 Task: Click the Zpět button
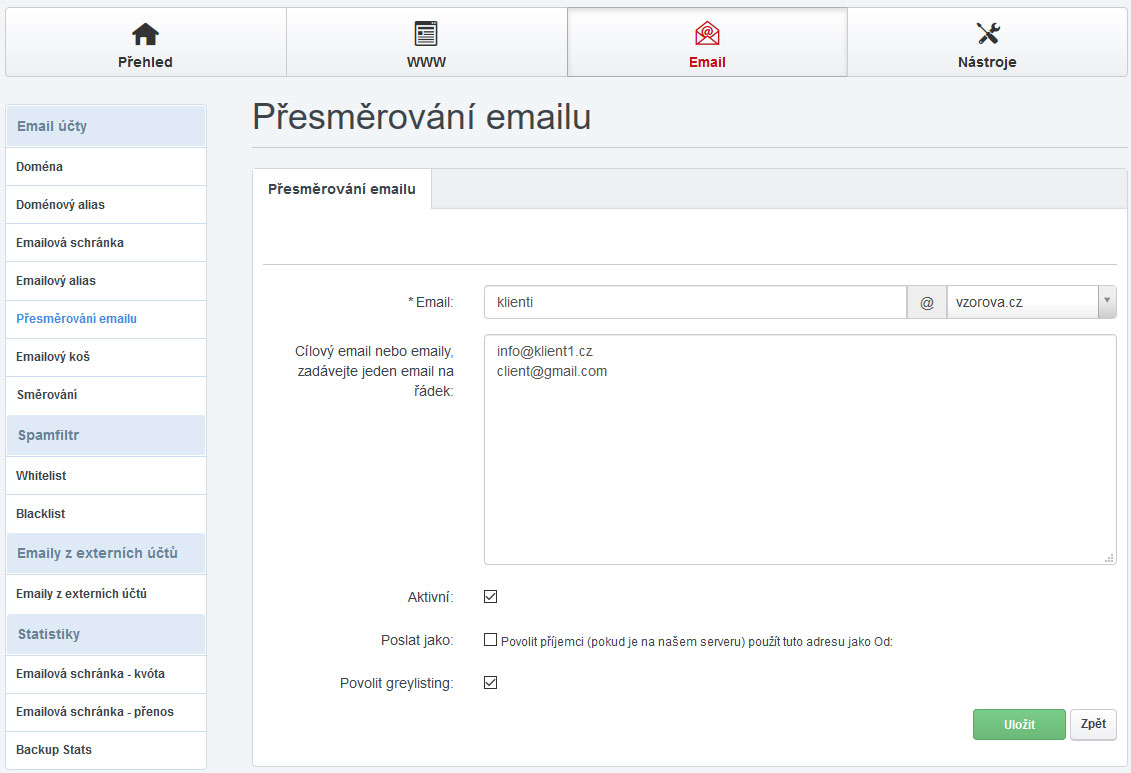[1093, 724]
